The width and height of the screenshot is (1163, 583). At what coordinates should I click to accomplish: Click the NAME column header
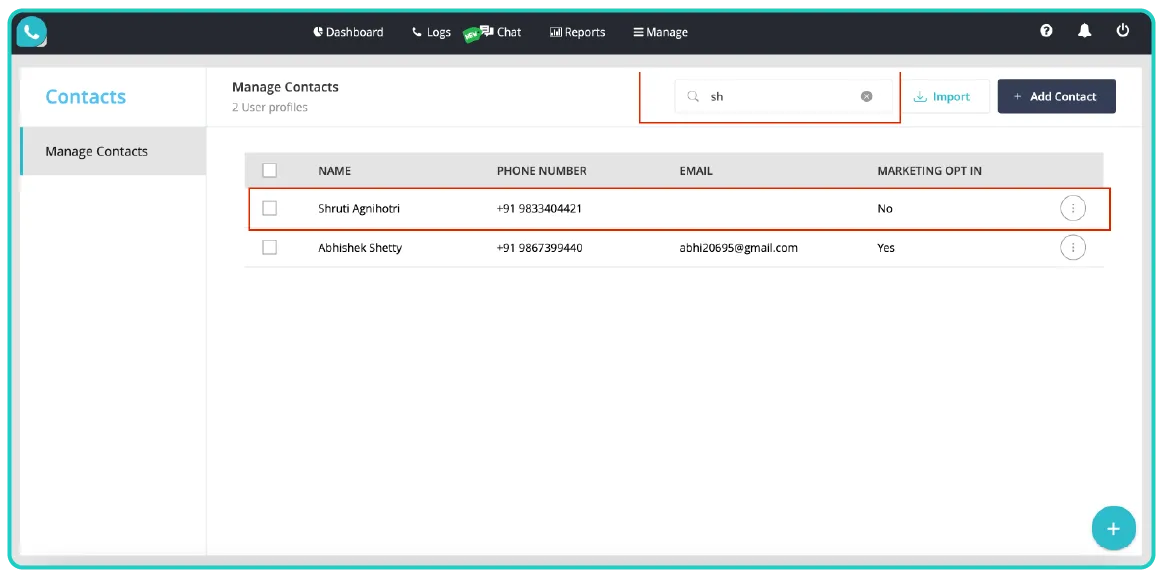coord(335,171)
